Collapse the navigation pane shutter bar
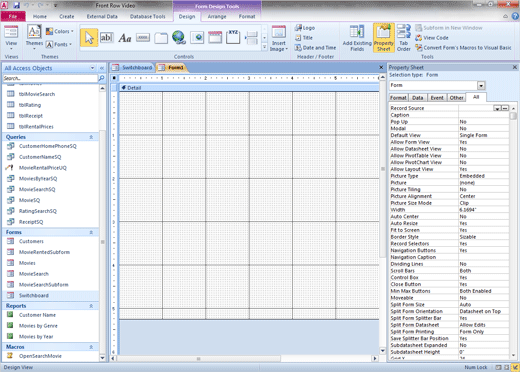This screenshot has width=520, height=372. click(102, 68)
